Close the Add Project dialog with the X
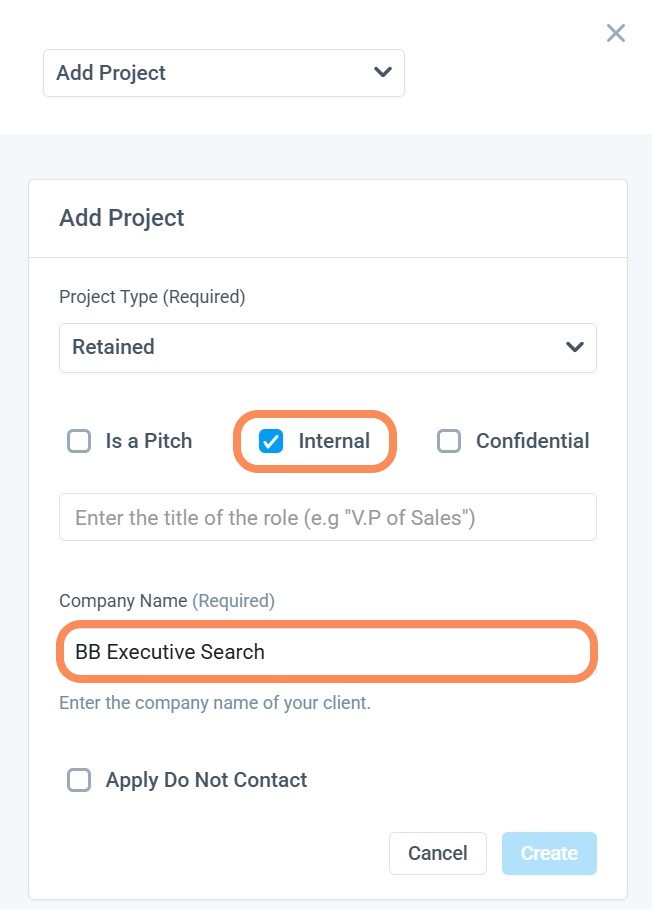This screenshot has width=652, height=909. point(616,33)
